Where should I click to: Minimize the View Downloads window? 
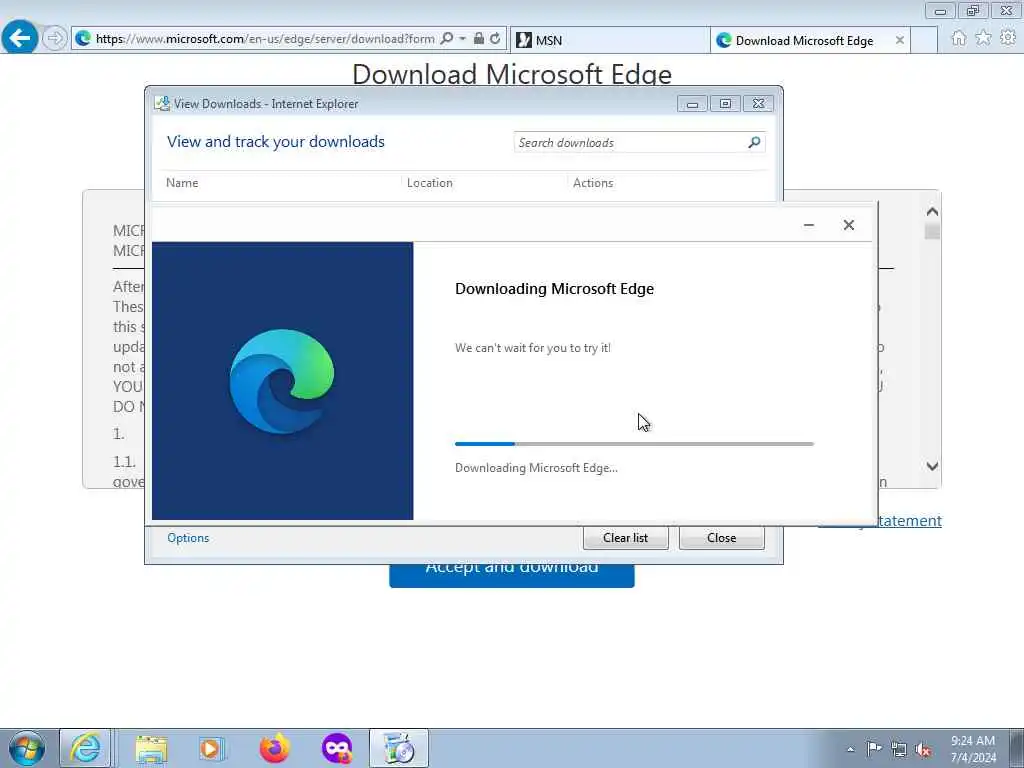(692, 104)
